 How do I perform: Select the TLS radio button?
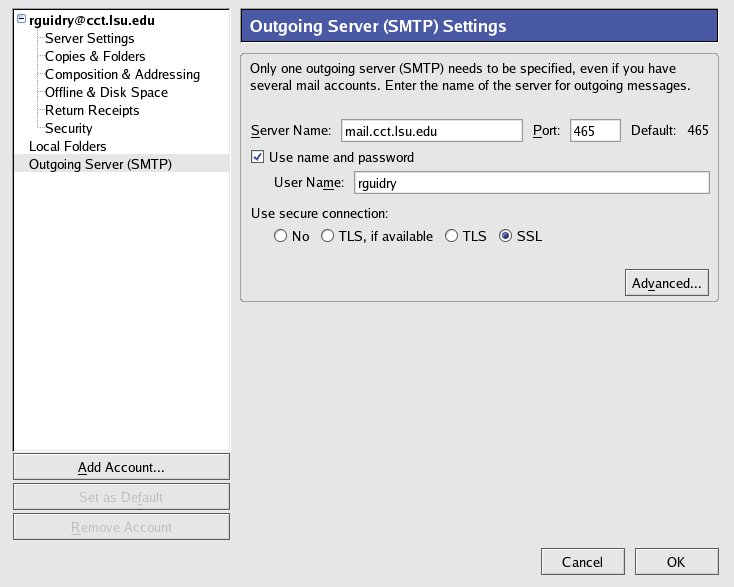click(451, 236)
